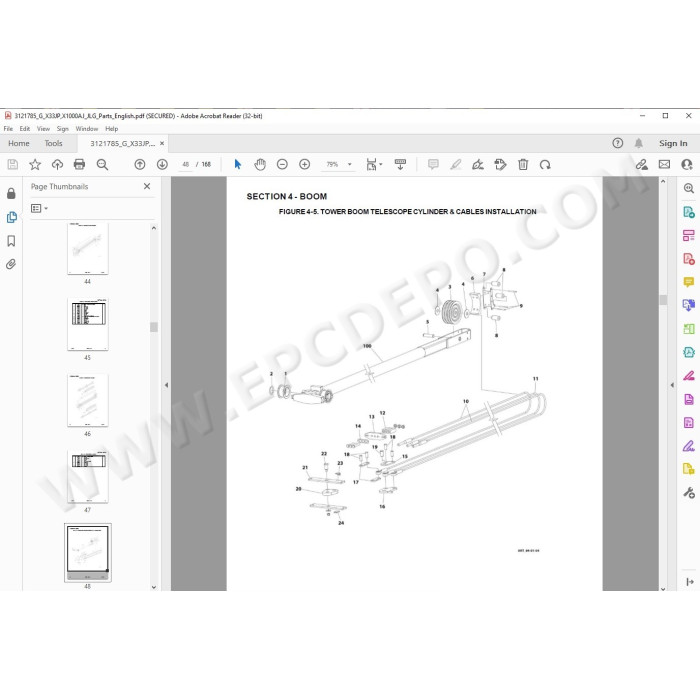The height and width of the screenshot is (700, 700).
Task: Click the stamp tool icon
Action: (500, 165)
